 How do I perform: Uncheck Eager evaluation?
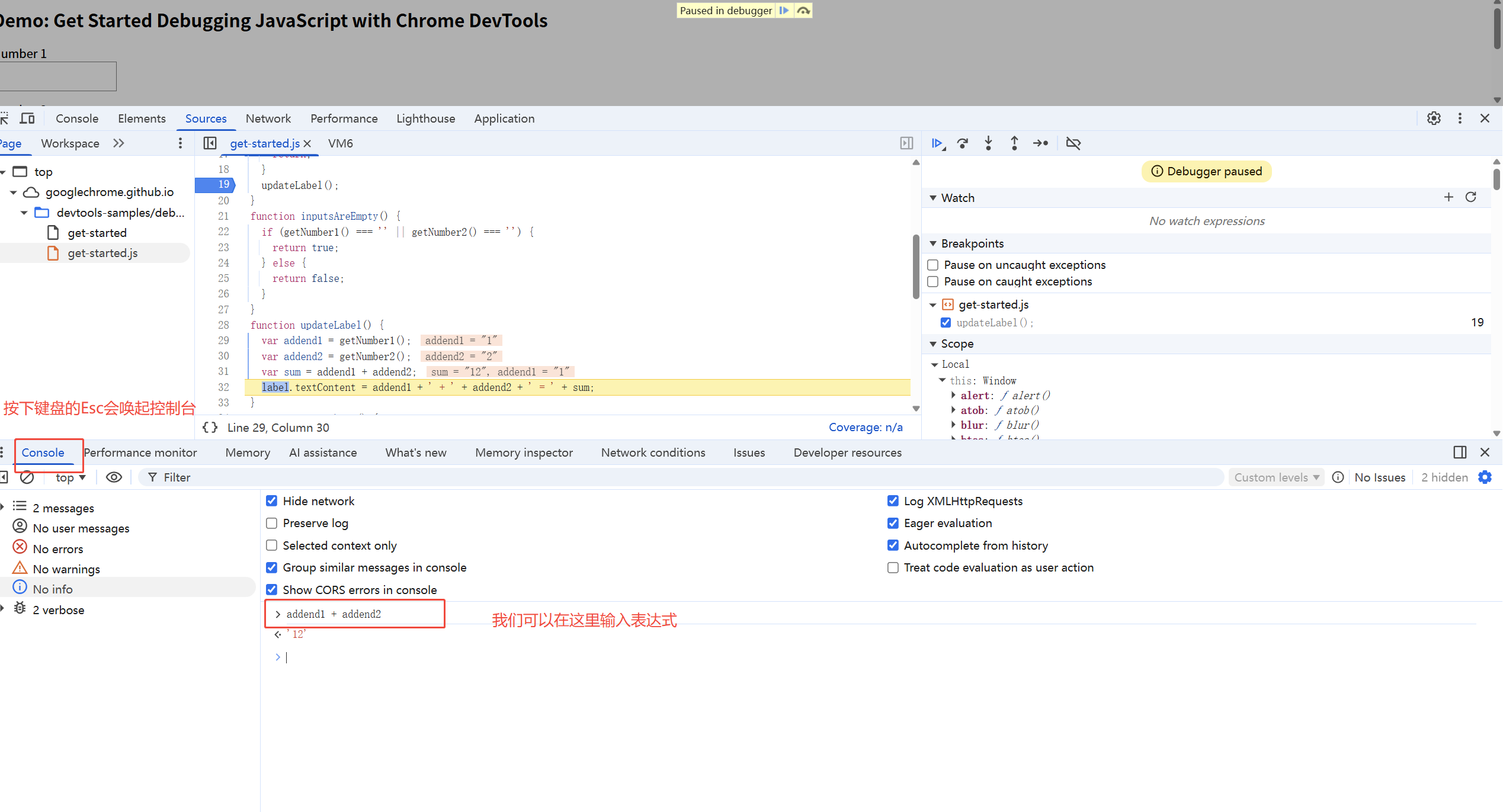[893, 523]
